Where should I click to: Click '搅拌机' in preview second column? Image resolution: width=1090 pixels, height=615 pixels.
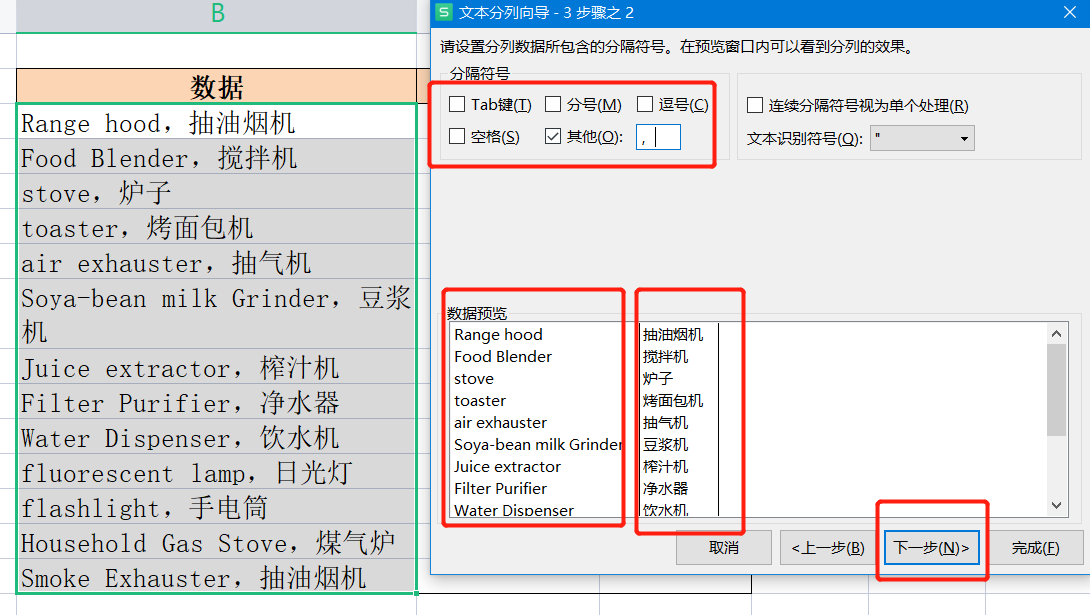[x=665, y=356]
